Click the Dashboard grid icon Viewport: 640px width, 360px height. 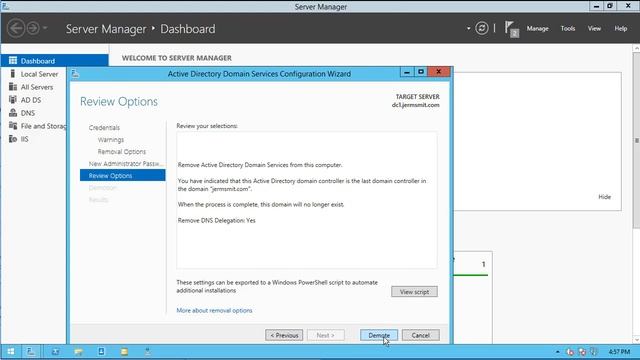(x=13, y=60)
